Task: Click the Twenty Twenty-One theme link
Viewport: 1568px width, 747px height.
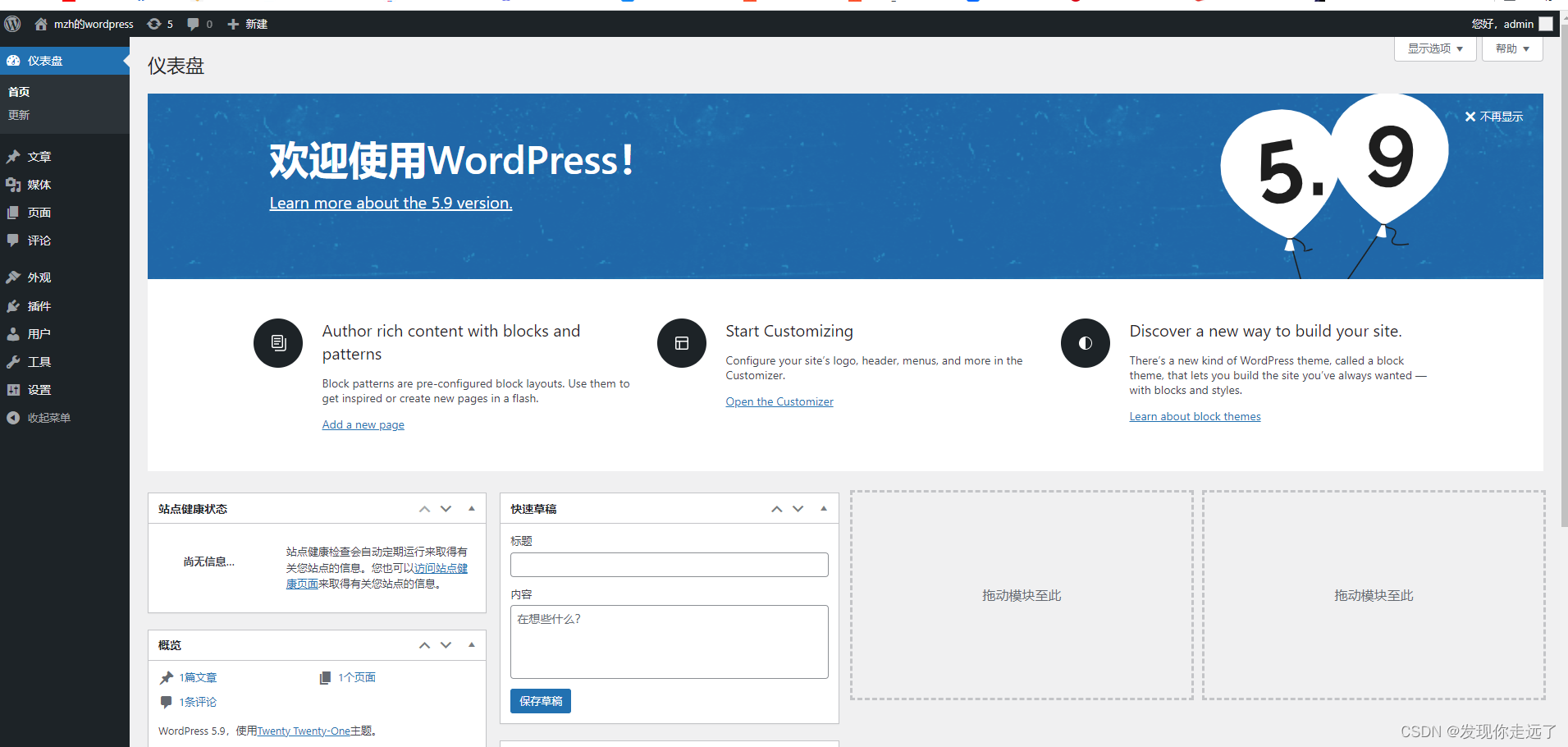Action: click(x=304, y=731)
